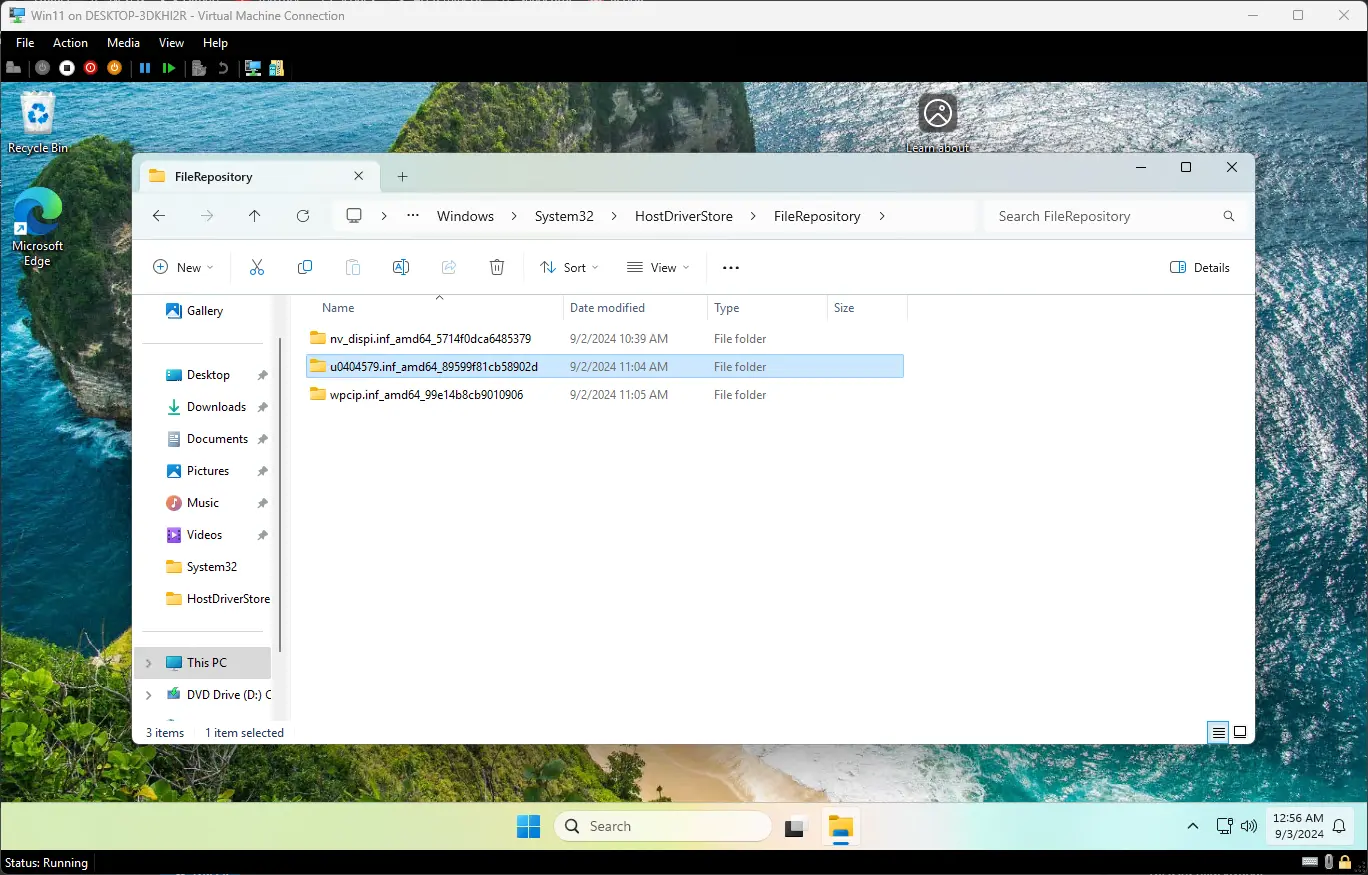
Task: Click the speaker volume tray icon
Action: coord(1248,826)
